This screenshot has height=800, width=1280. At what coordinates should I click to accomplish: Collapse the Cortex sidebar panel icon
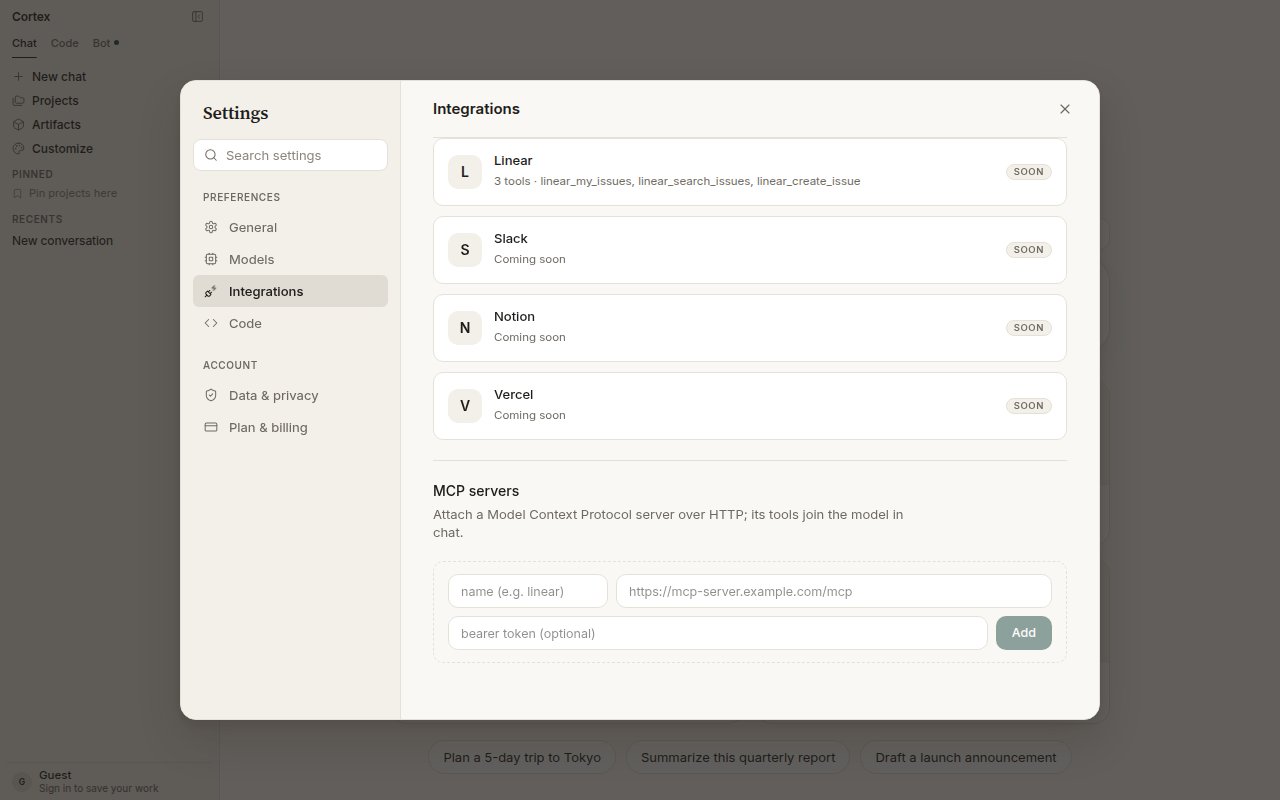coord(197,16)
